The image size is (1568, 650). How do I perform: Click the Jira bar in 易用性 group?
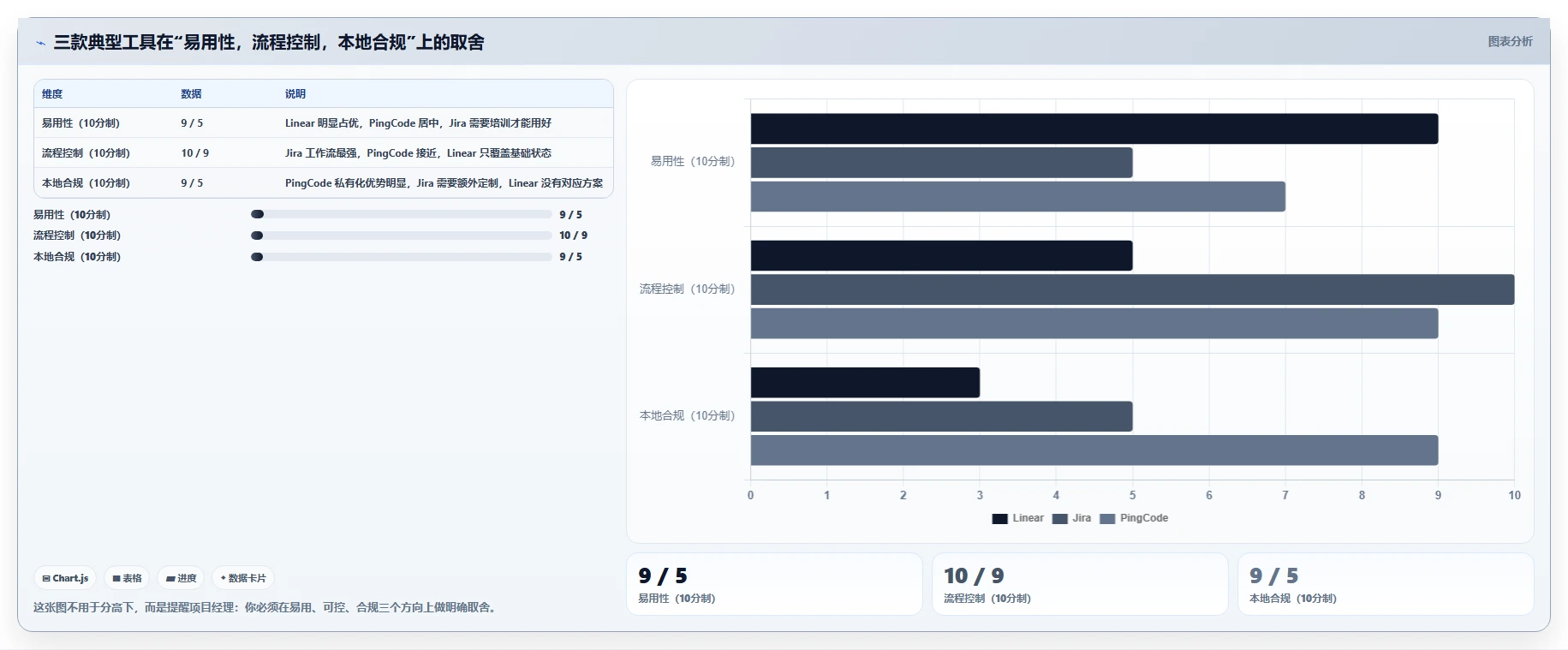pyautogui.click(x=942, y=163)
